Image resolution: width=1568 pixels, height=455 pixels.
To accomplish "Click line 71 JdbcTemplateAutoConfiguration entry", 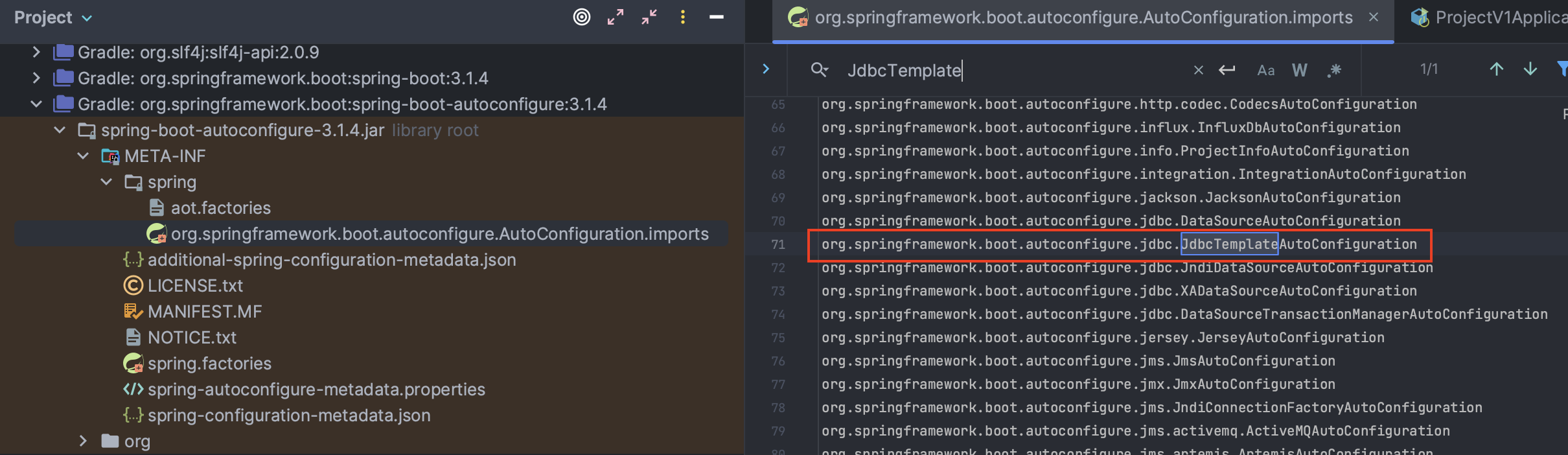I will pos(1119,244).
